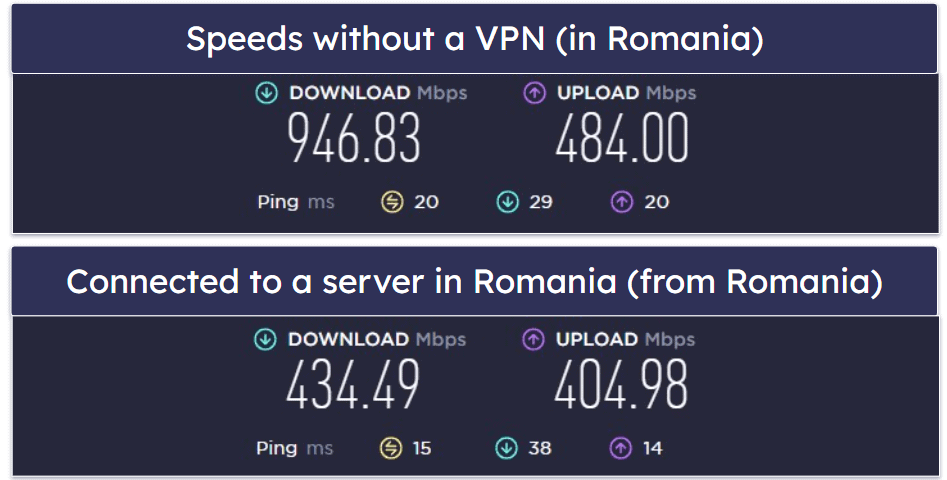Click the 434.49 download speed value
Screen dimensions: 947x480
pos(353,386)
